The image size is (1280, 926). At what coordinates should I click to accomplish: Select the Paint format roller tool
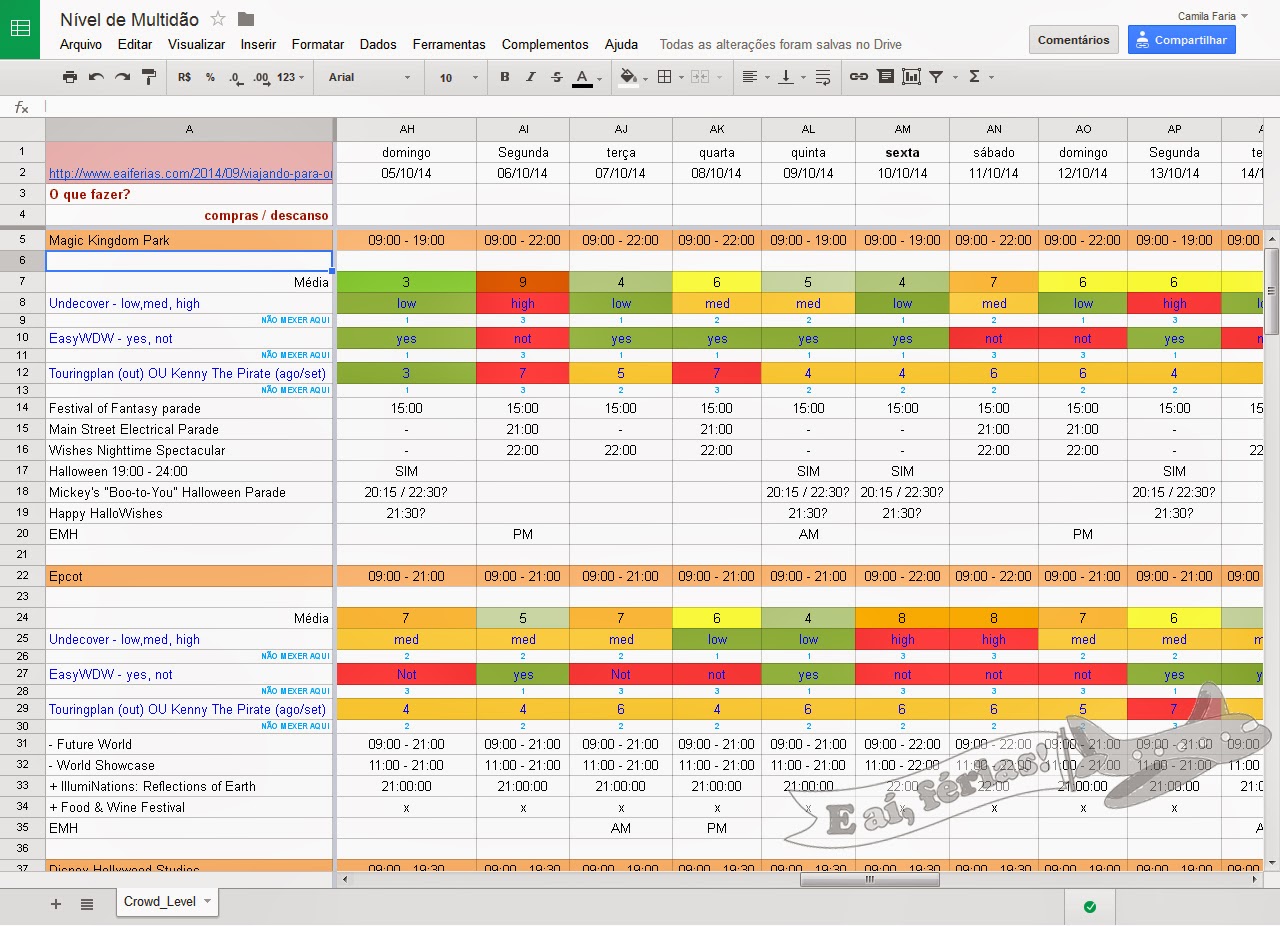coord(149,77)
